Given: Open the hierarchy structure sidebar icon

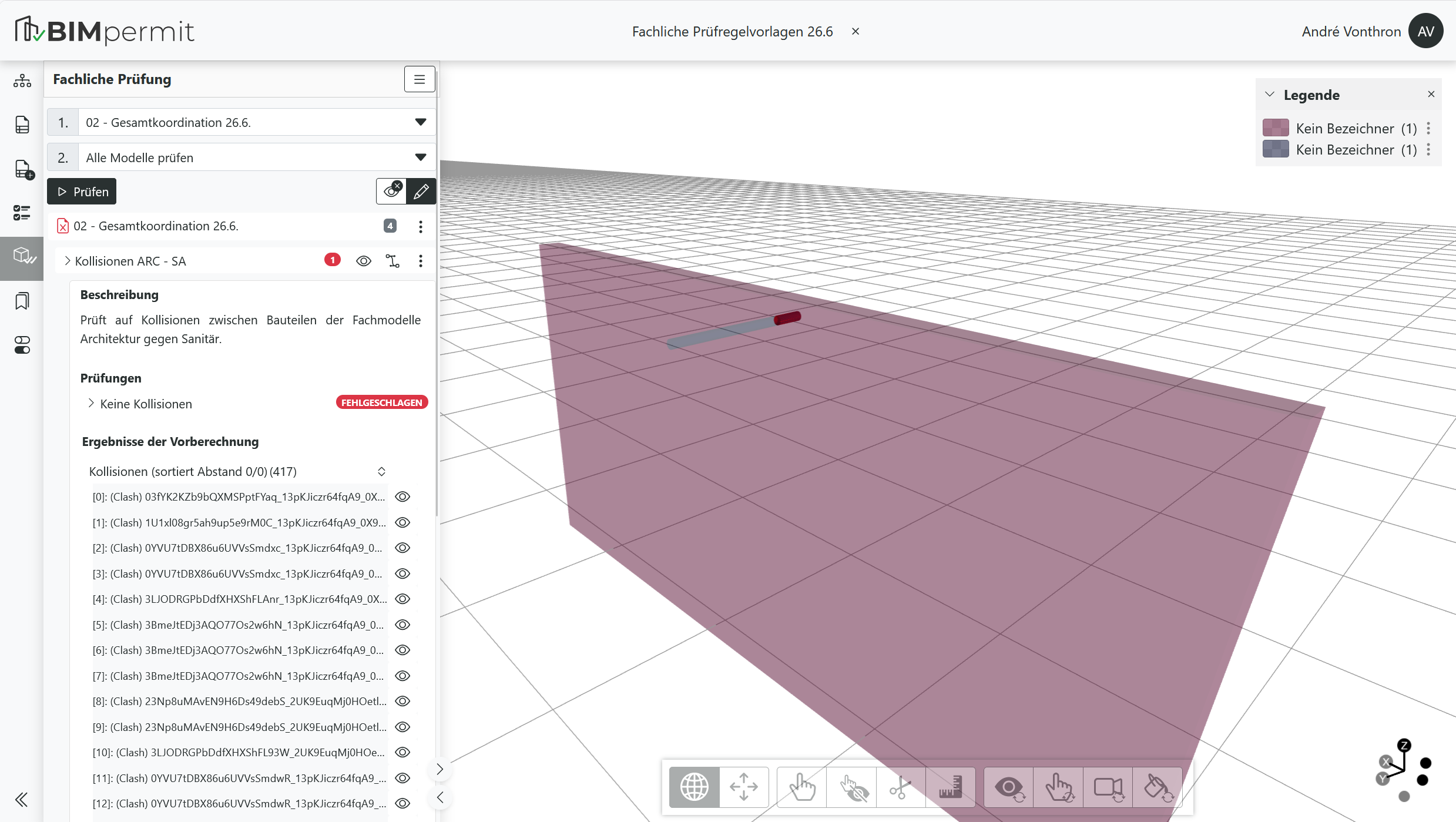Looking at the screenshot, I should 22,80.
